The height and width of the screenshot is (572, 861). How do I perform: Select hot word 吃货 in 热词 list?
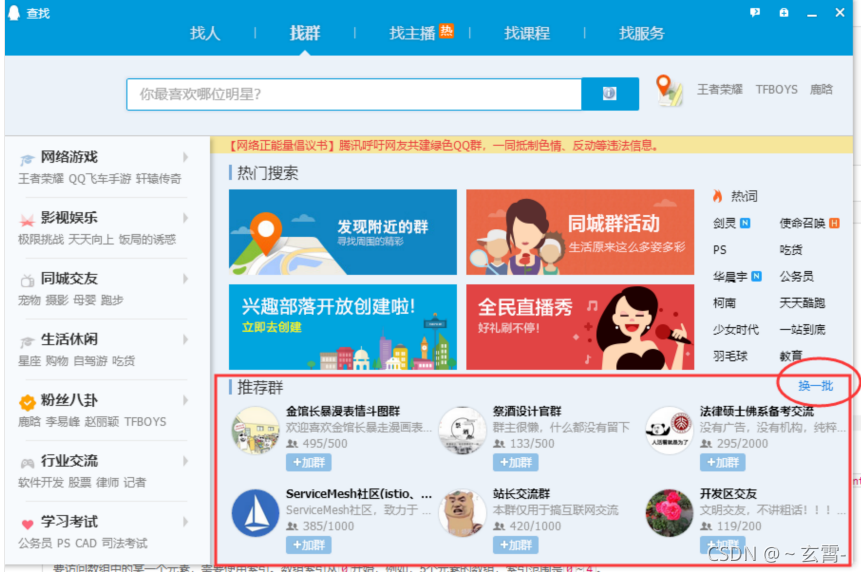tap(791, 250)
